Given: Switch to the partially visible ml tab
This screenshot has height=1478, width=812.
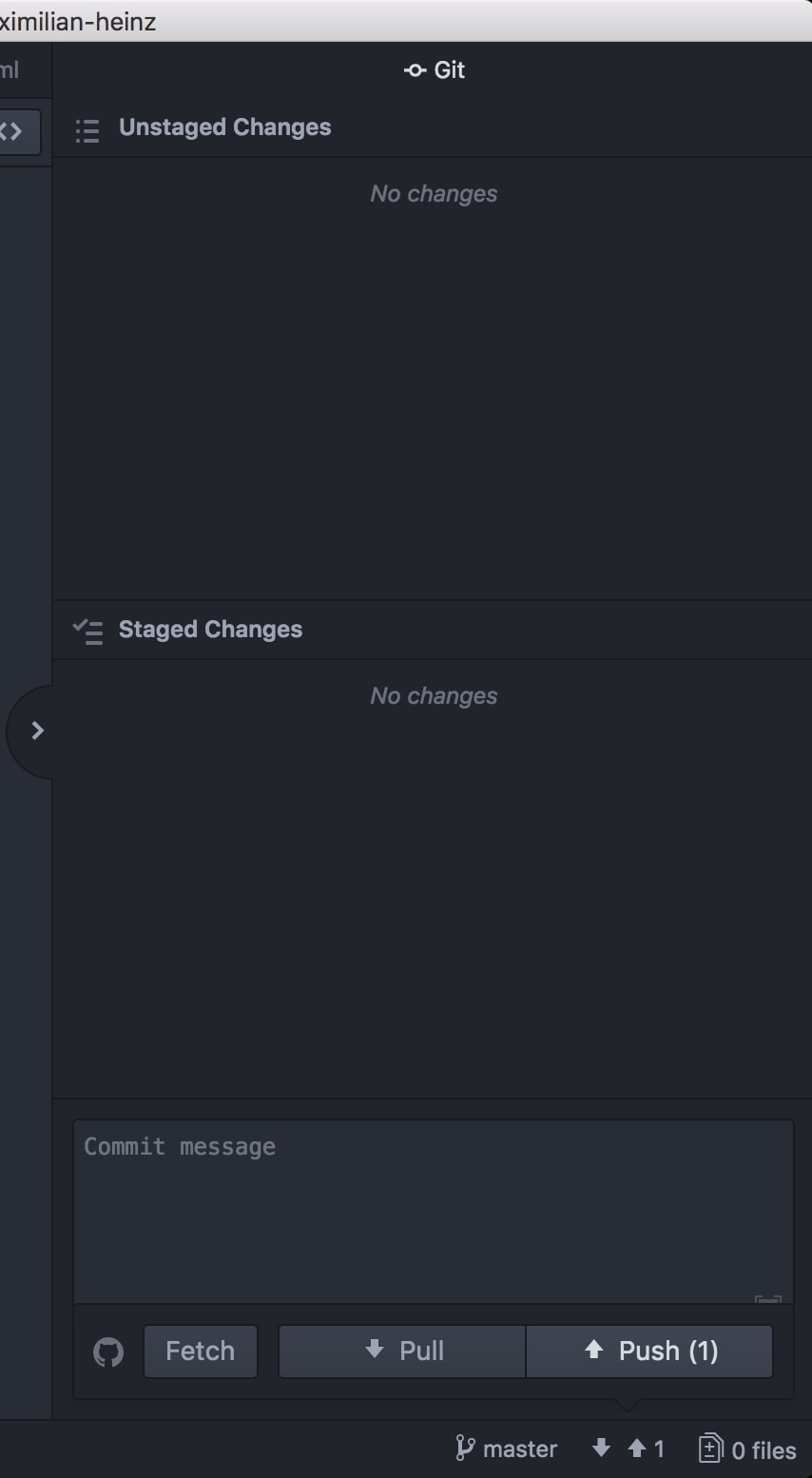Looking at the screenshot, I should pos(10,70).
